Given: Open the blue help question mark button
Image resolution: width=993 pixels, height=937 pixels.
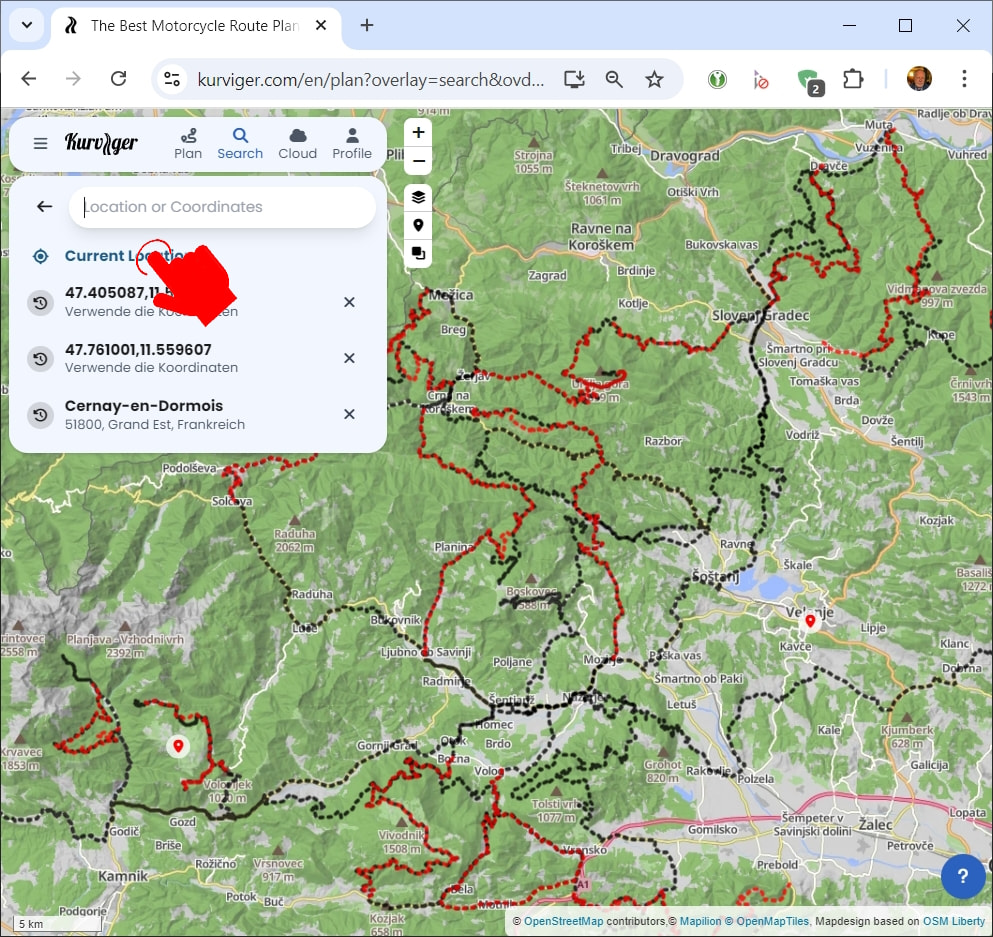Looking at the screenshot, I should coord(962,877).
